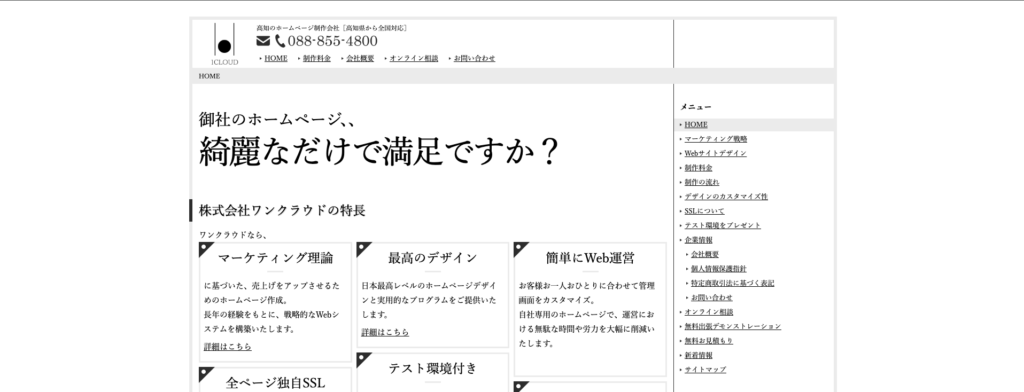Viewport: 1024px width, 392px height.
Task: Open お問い合わせ in top navigation
Action: coord(474,58)
